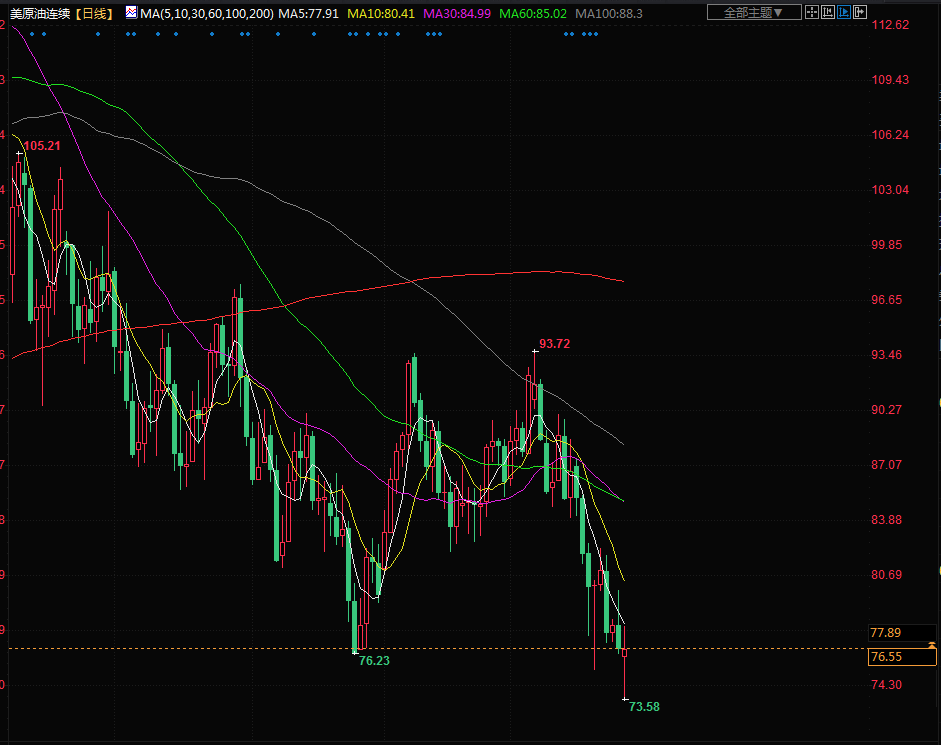Click the 美原油连续 contract title
Image resolution: width=941 pixels, height=745 pixels.
[40, 13]
